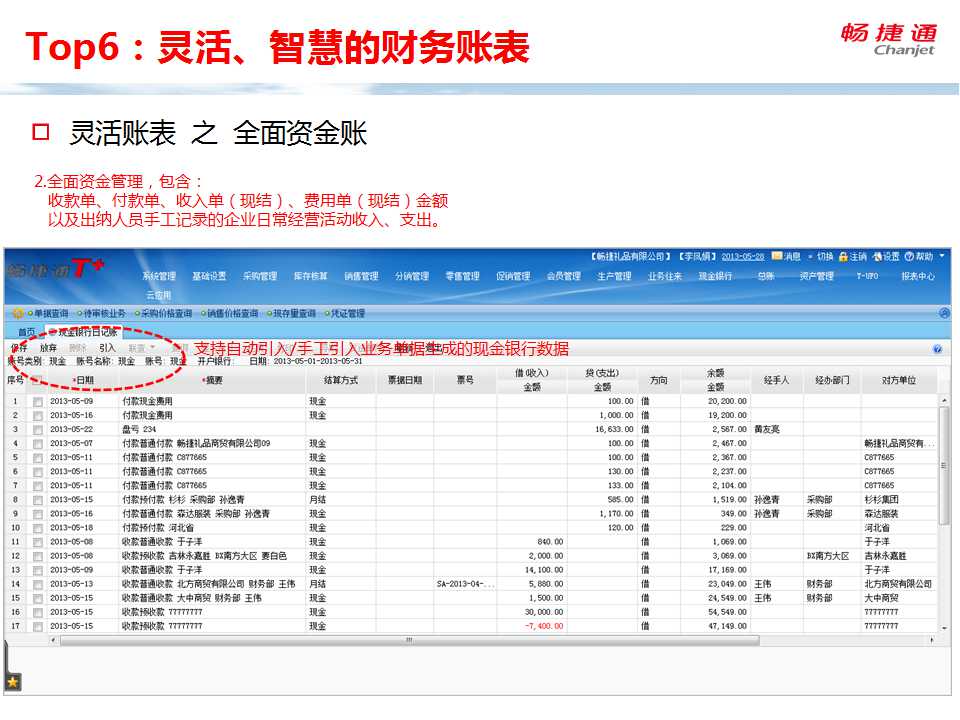
Task: Tick the checkbox for row 1
Action: tap(38, 401)
